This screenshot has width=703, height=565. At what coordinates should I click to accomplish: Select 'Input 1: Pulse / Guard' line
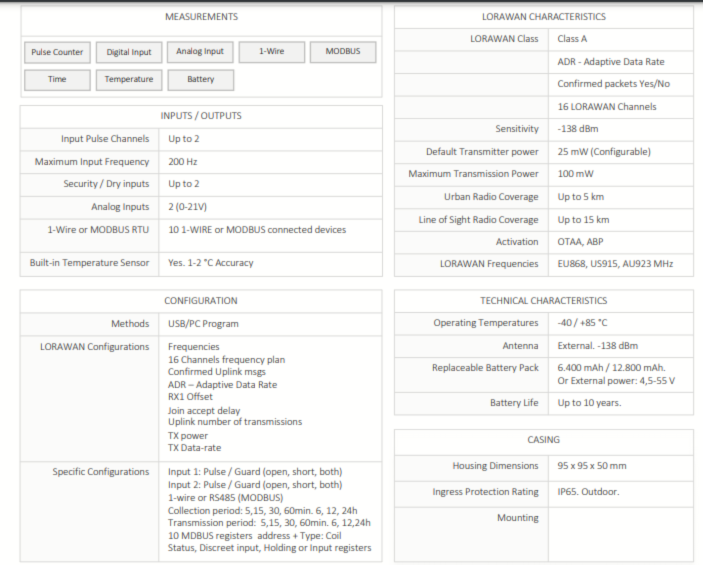coord(255,472)
